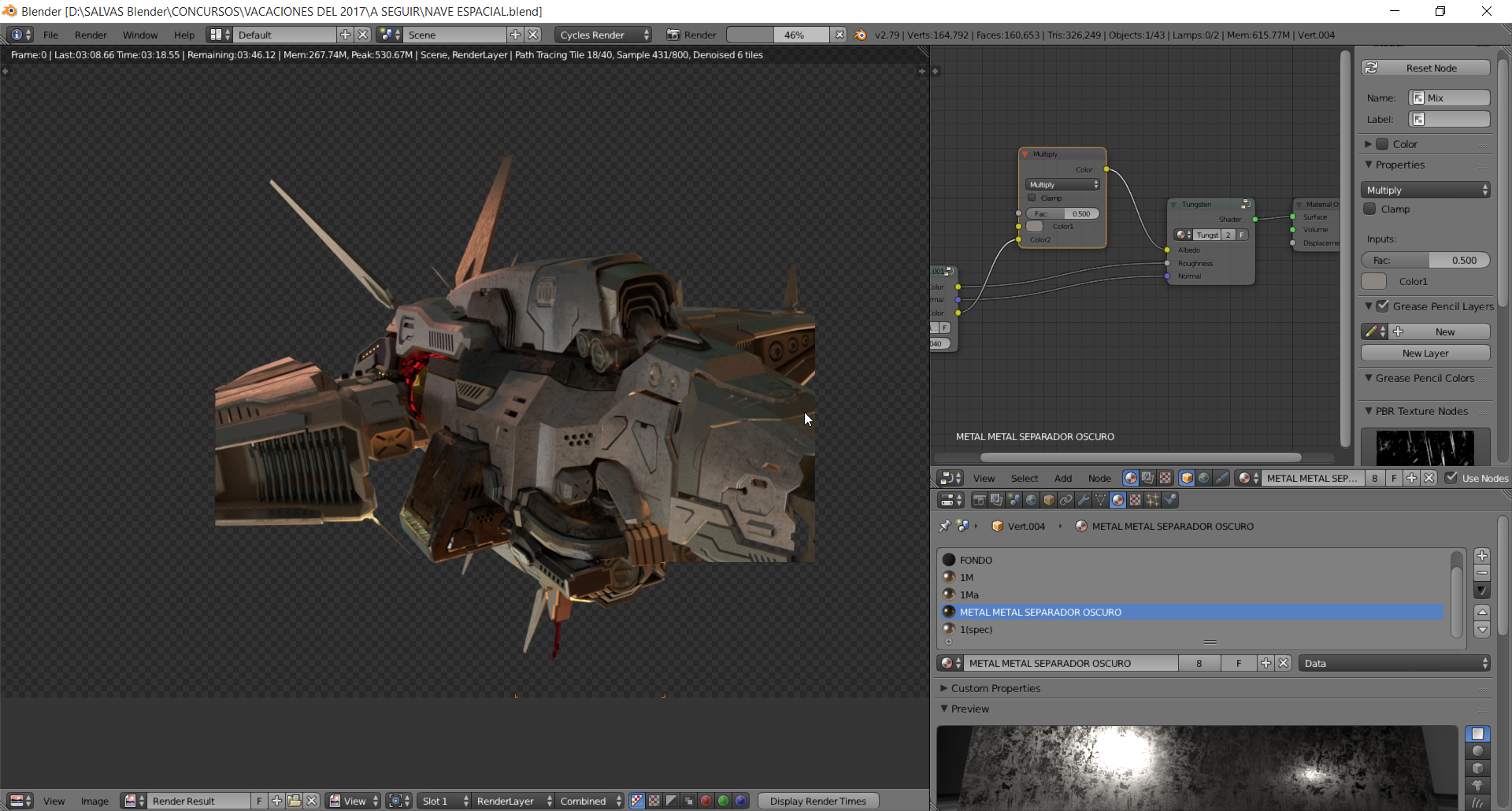Click the node Name field containing Mix

[1449, 98]
